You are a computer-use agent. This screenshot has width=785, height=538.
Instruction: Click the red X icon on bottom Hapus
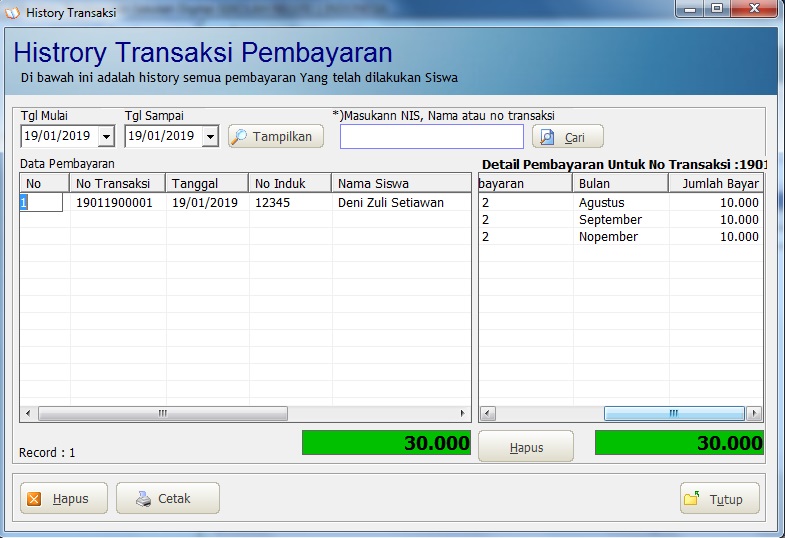[x=35, y=498]
